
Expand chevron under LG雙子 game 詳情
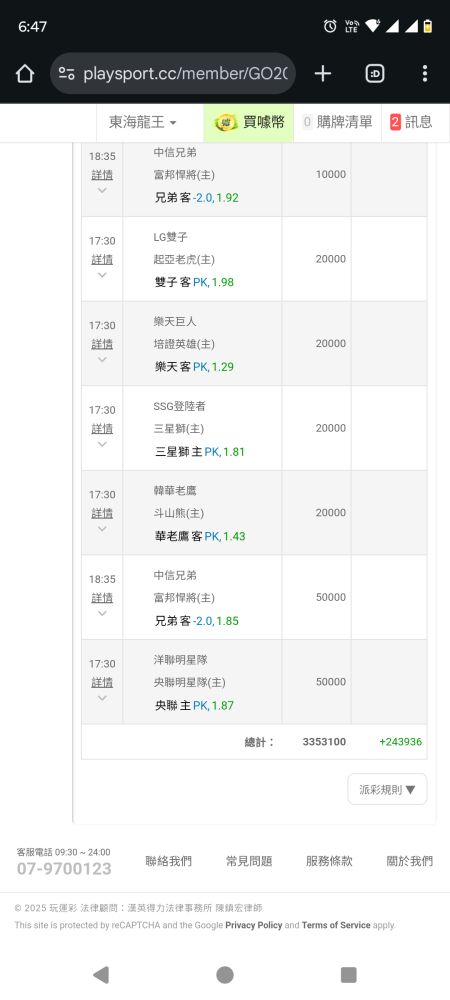[102, 275]
